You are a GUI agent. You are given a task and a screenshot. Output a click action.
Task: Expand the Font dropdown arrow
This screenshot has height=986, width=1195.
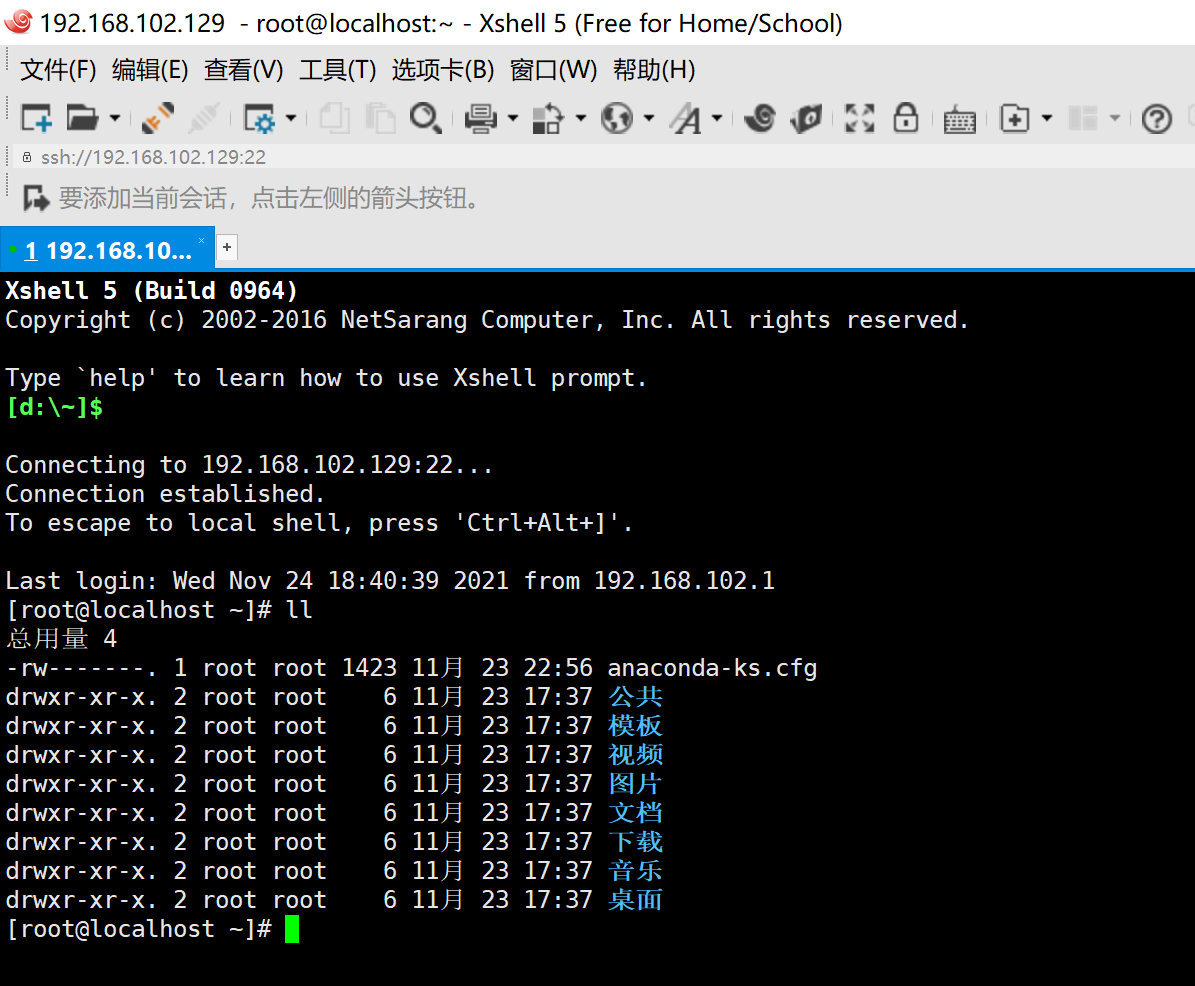pyautogui.click(x=716, y=119)
